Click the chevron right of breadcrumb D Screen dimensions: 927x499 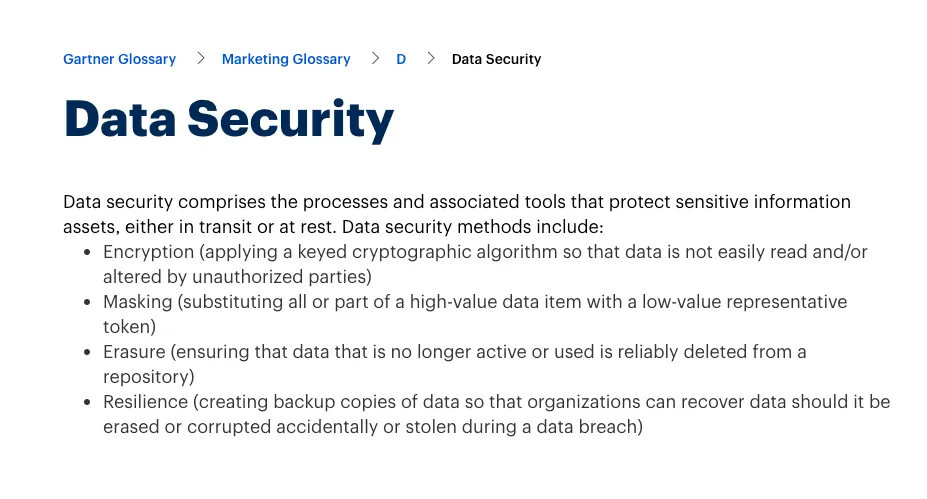click(431, 58)
